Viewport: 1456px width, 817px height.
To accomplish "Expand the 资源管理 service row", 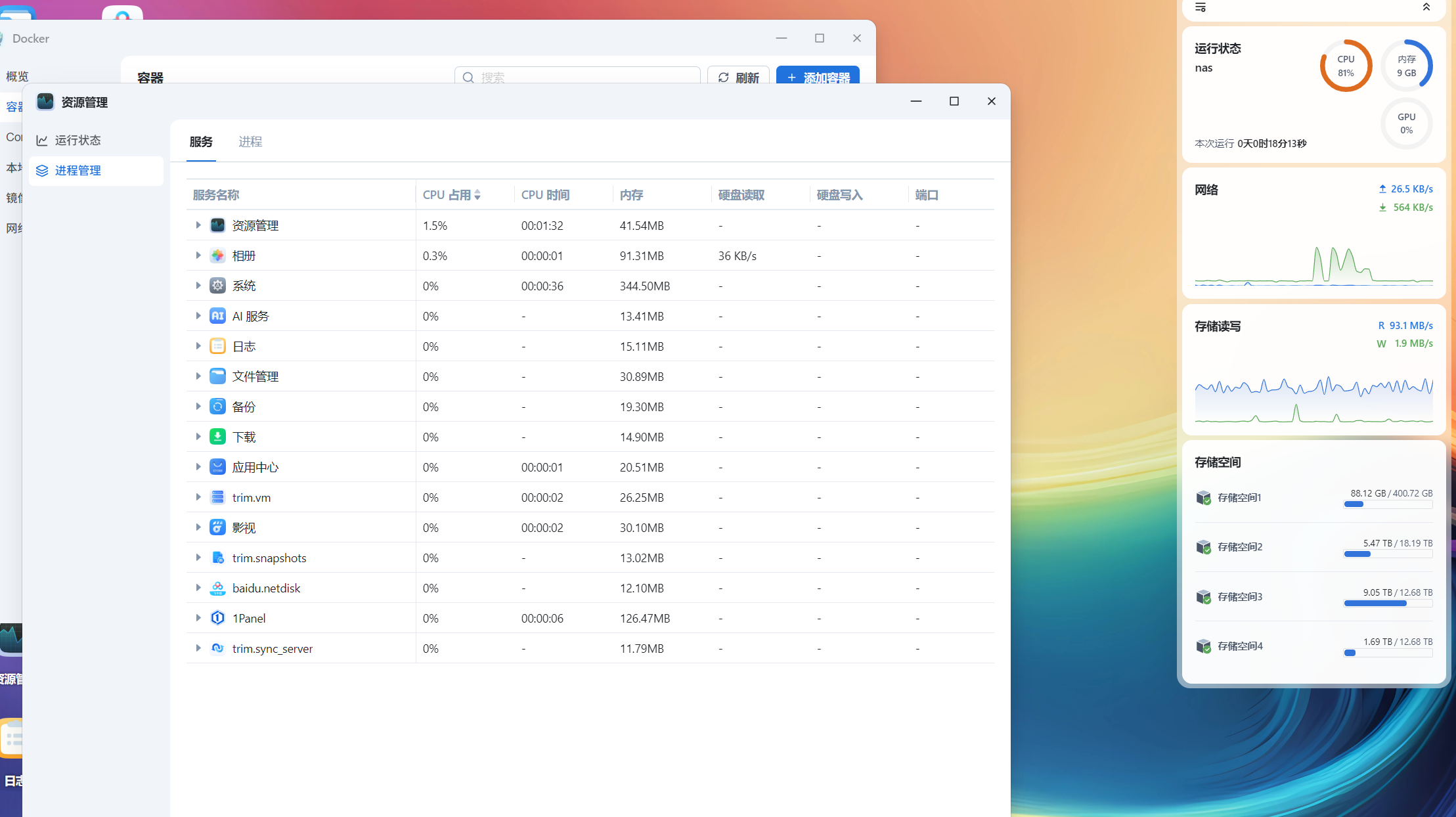I will 198,225.
